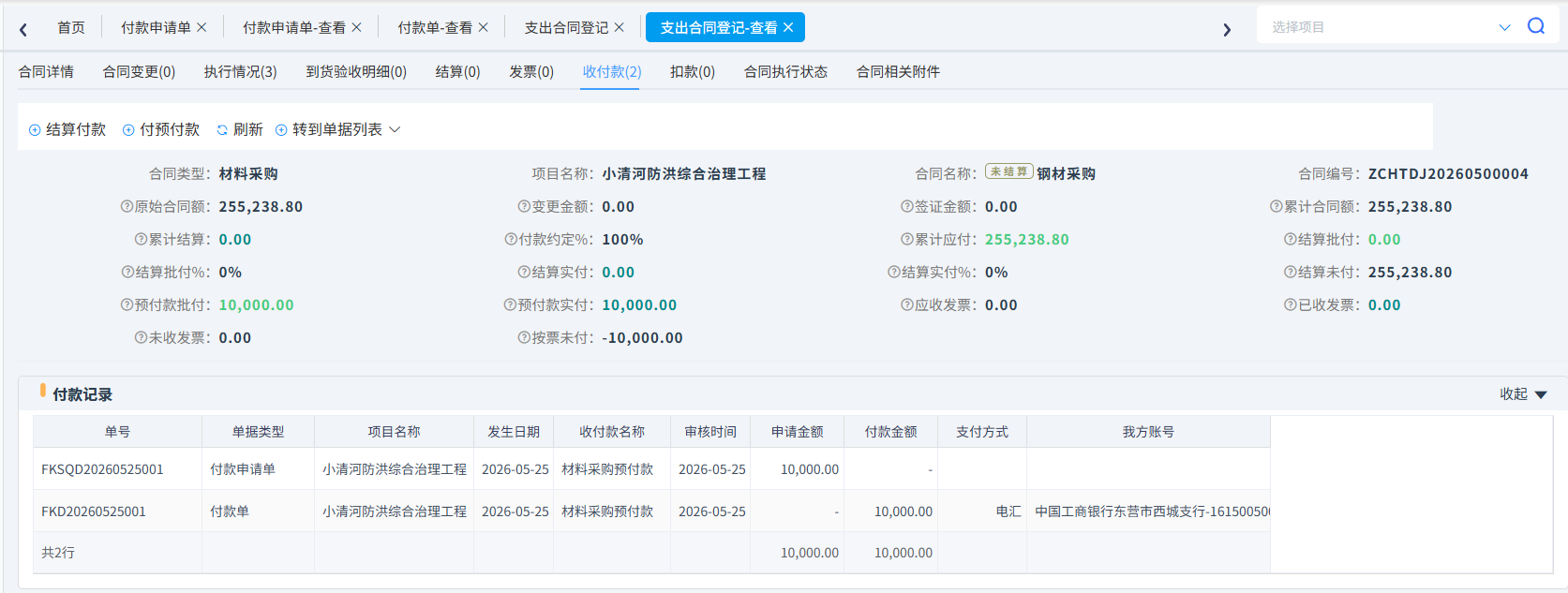The image size is (1568, 593).
Task: Click the 未结算 status tag
Action: [x=1008, y=171]
